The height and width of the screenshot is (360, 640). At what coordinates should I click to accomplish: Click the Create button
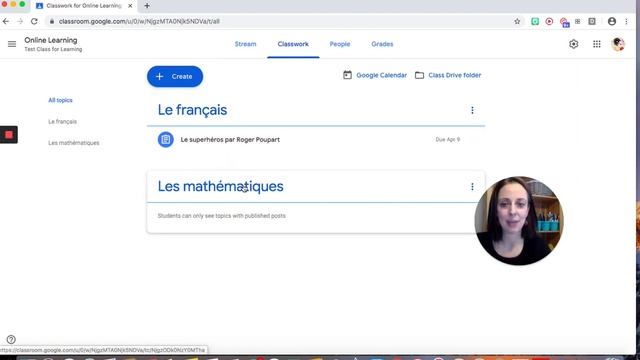coord(175,76)
